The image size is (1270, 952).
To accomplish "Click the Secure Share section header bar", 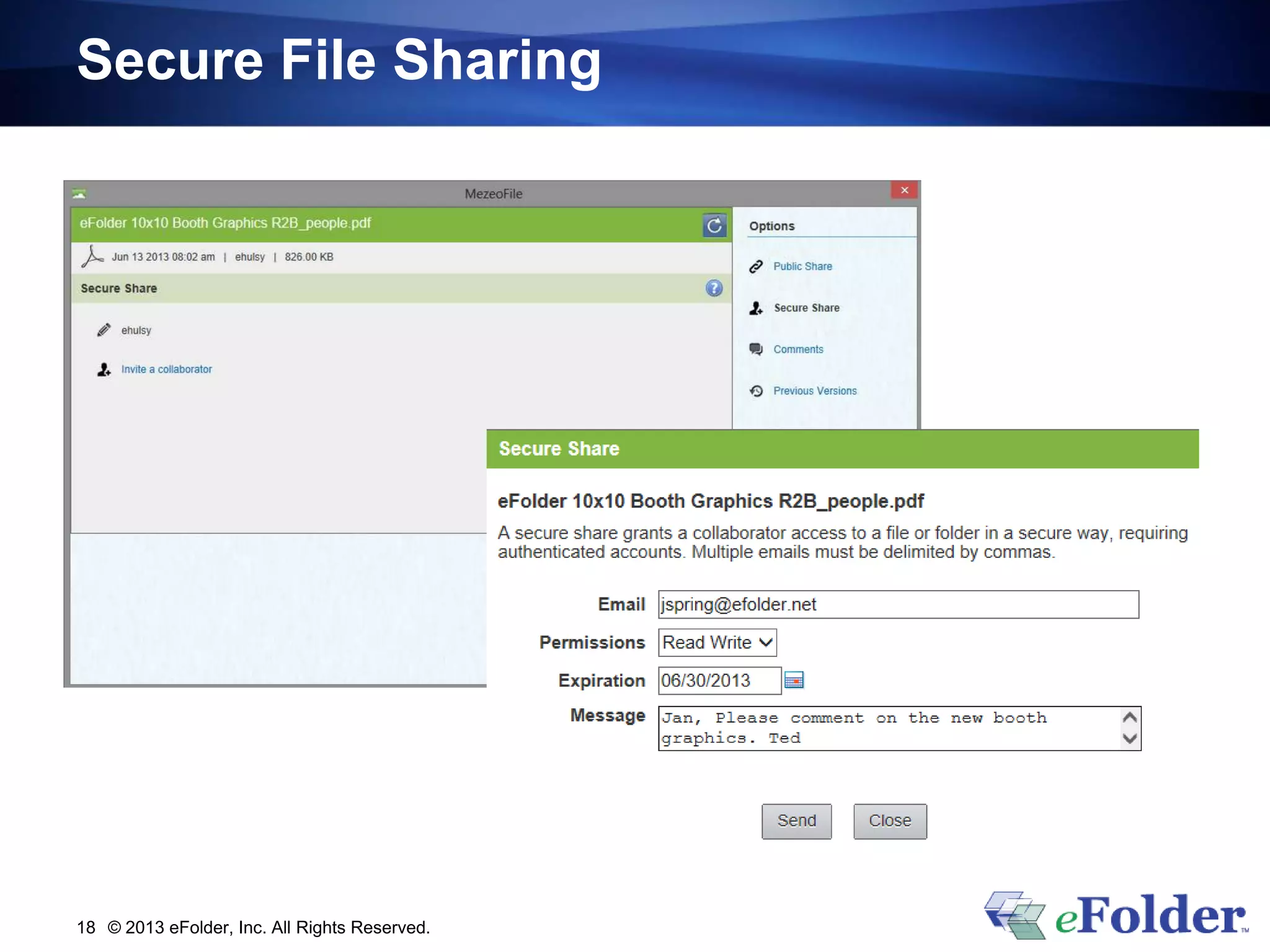I will coord(401,288).
